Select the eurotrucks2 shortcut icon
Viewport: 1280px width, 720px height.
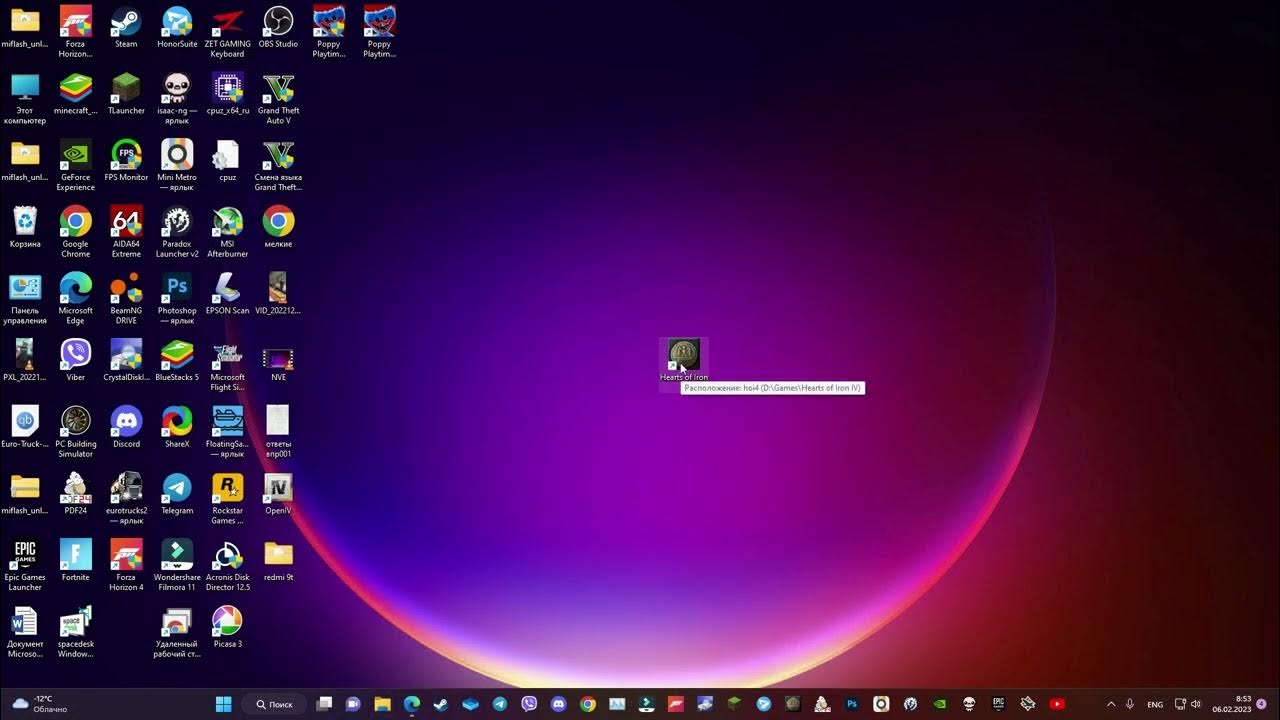[x=126, y=499]
